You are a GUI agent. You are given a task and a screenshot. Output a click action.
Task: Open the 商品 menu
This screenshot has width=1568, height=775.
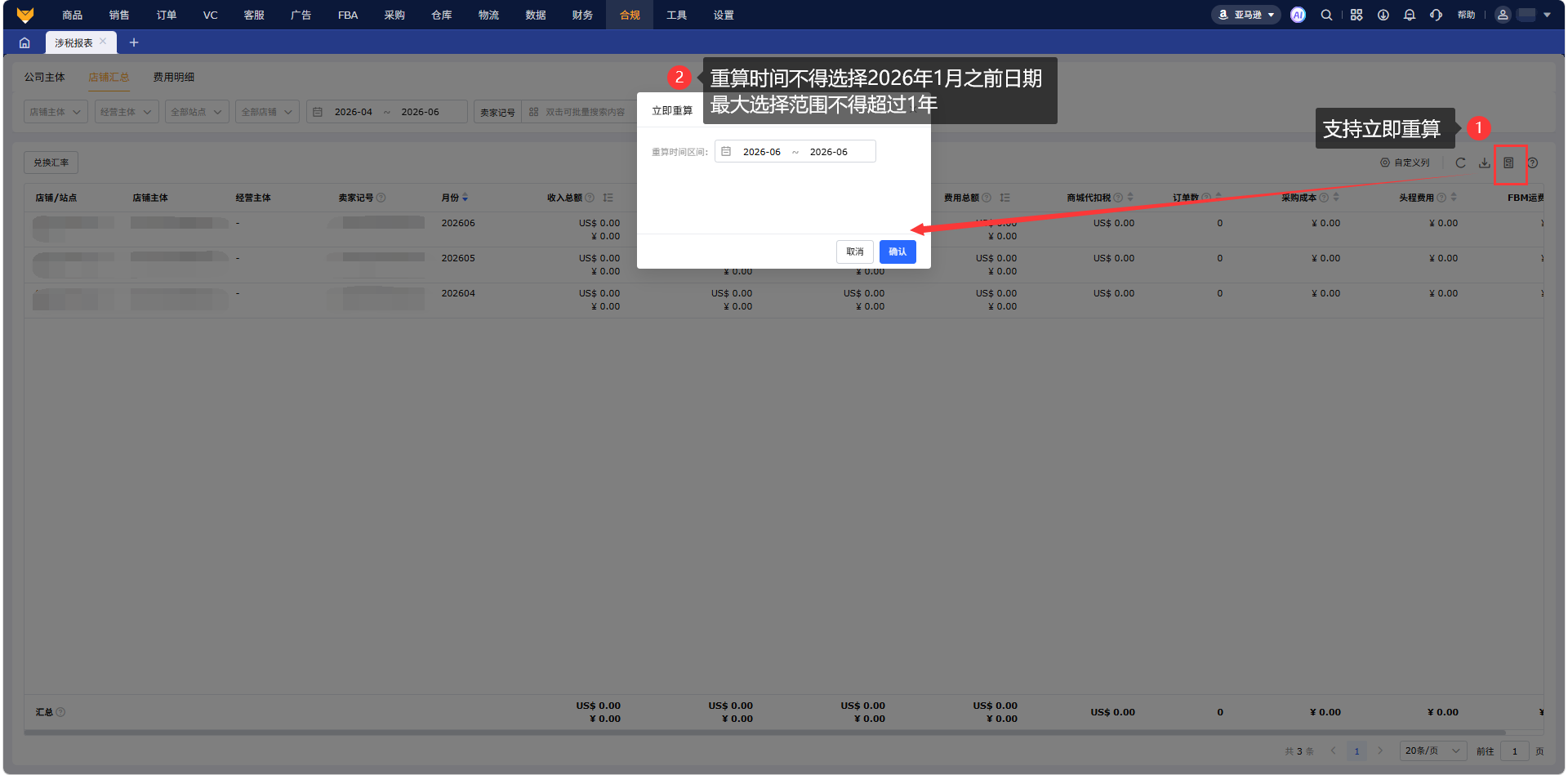coord(73,15)
